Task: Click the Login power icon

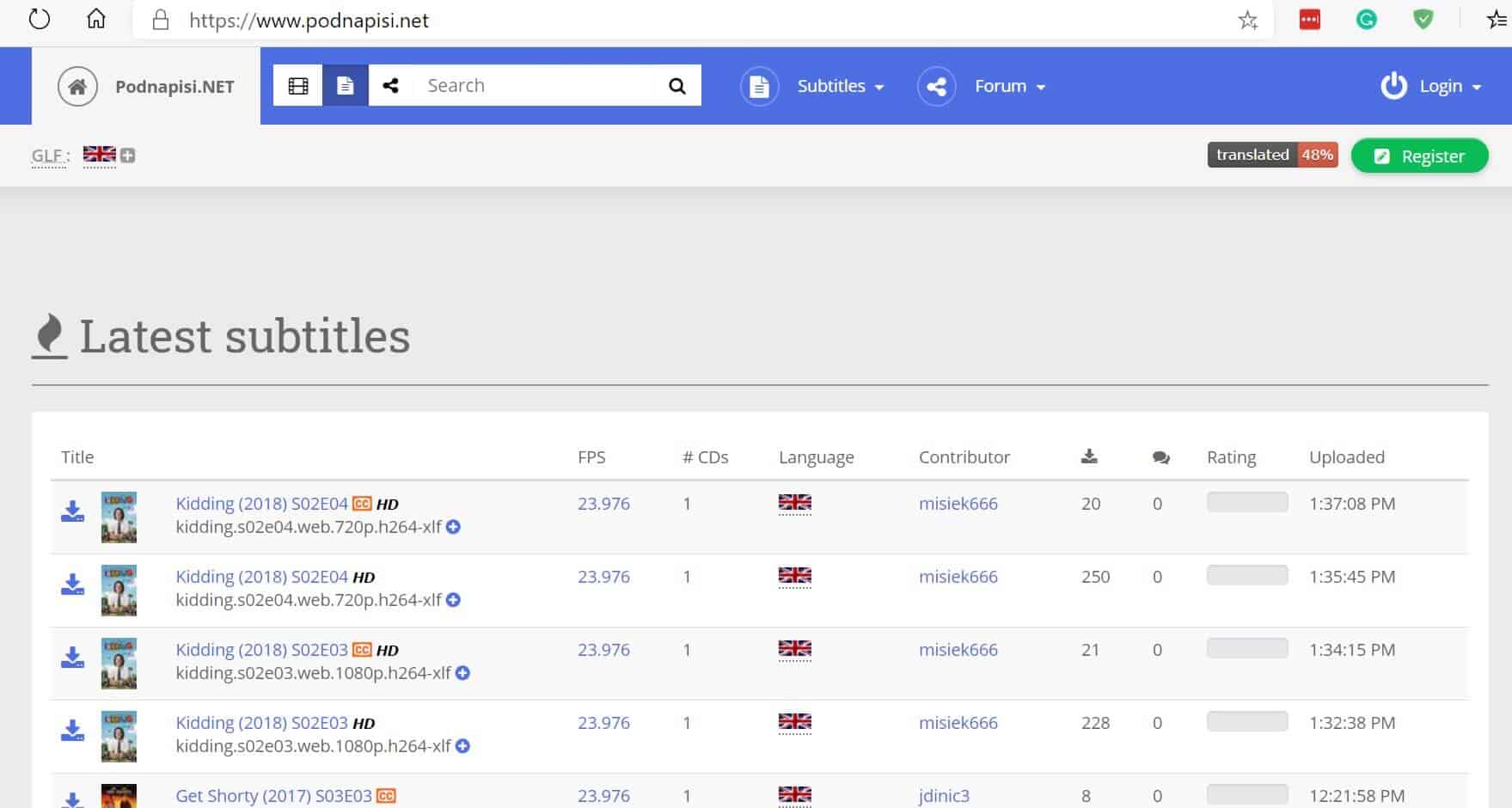Action: tap(1393, 86)
